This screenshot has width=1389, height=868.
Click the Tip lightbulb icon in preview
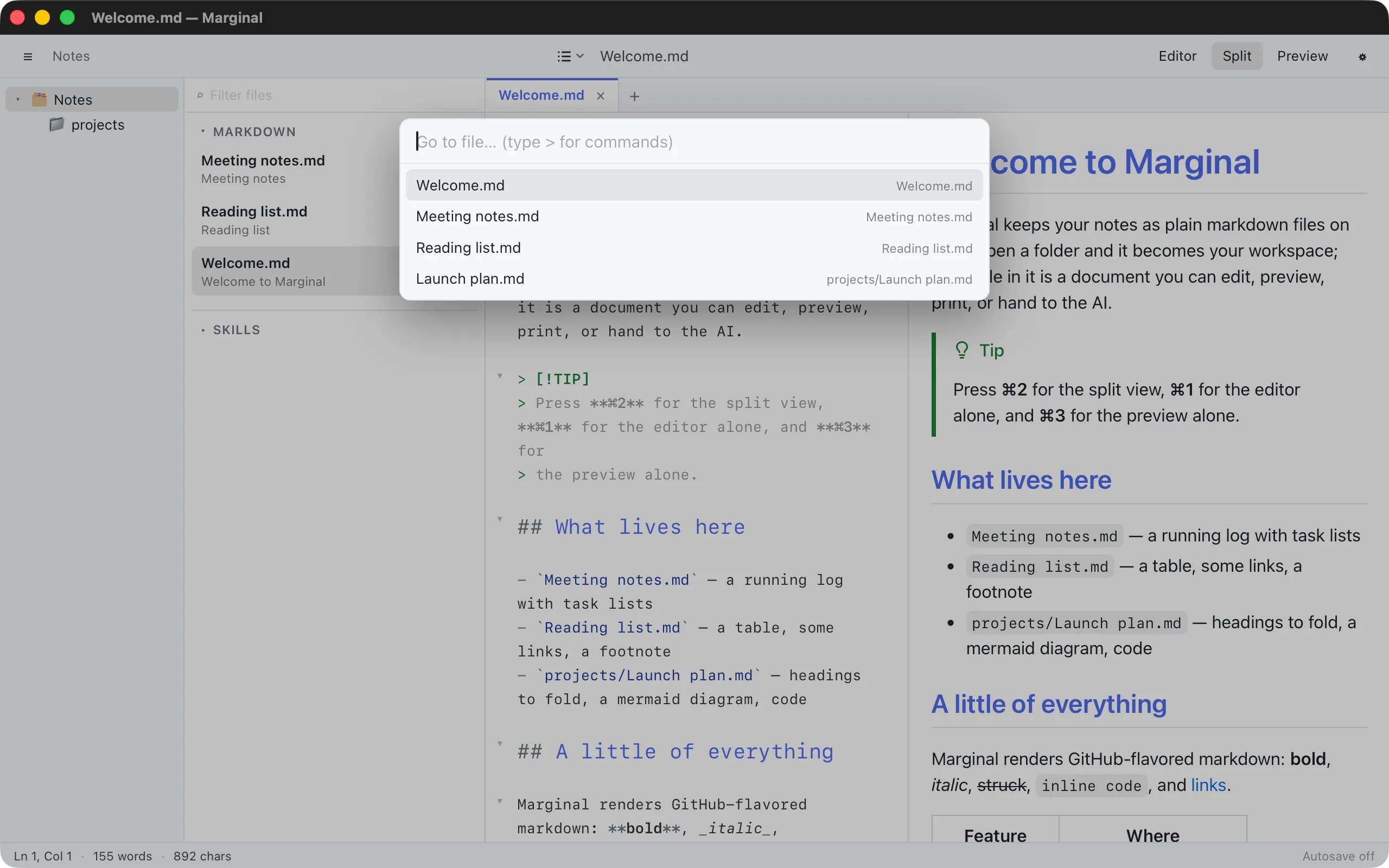pyautogui.click(x=961, y=349)
